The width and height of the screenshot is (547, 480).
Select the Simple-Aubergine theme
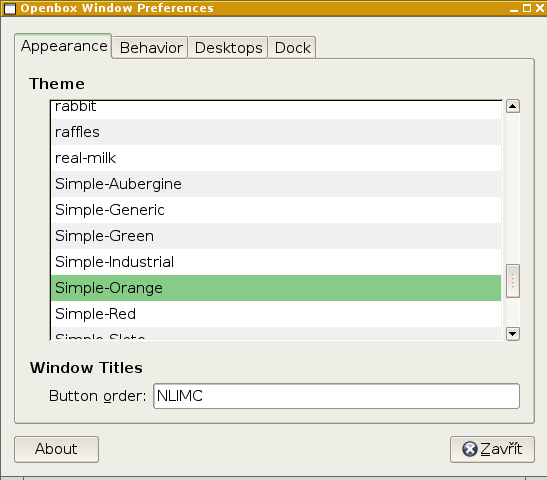[276, 184]
